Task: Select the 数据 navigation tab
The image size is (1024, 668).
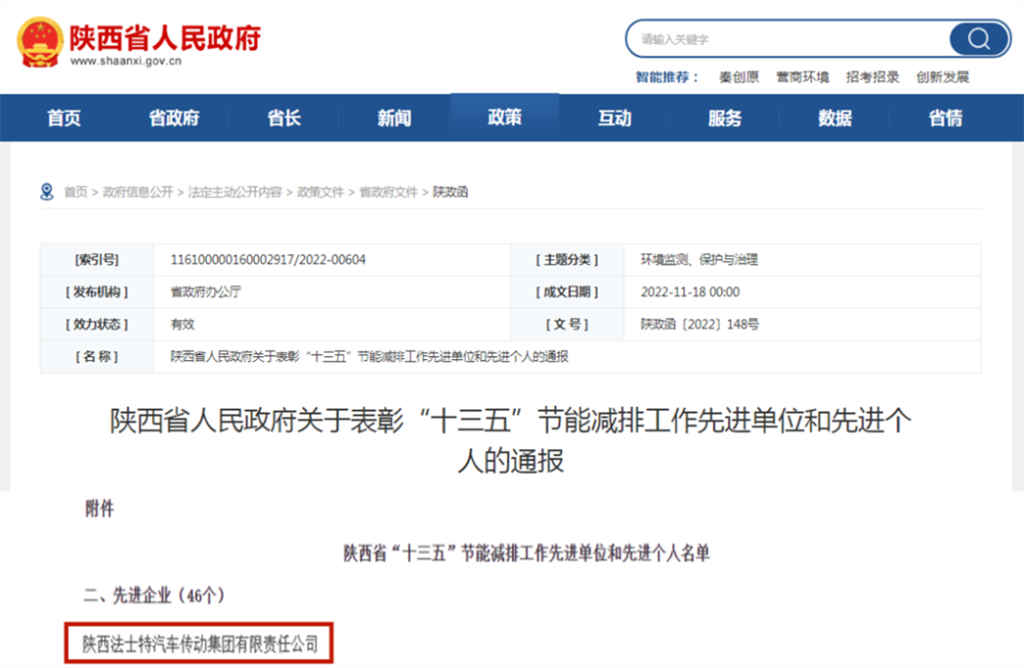Action: tap(832, 117)
